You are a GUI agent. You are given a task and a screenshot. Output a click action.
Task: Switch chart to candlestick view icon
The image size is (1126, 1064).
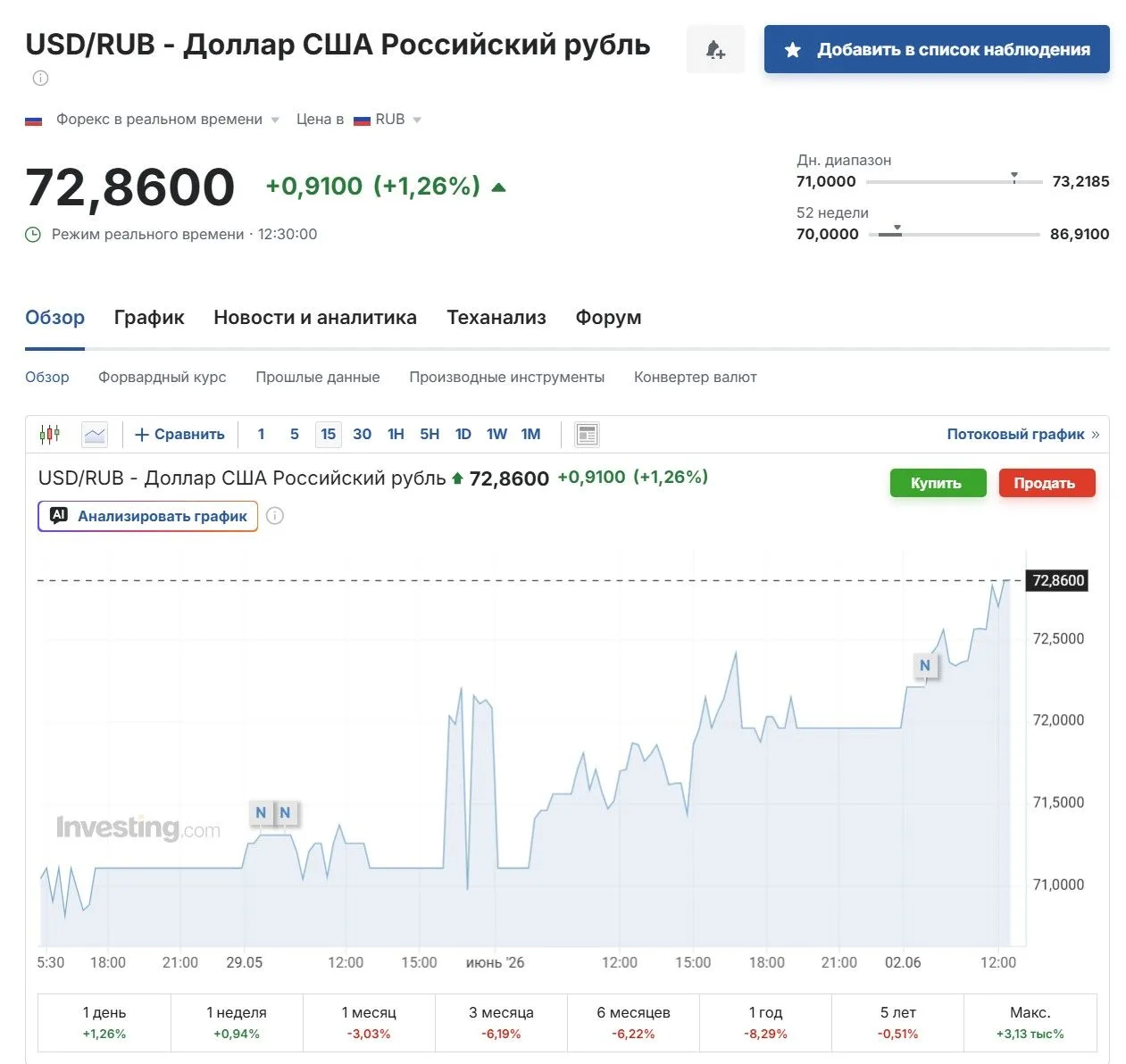point(50,434)
